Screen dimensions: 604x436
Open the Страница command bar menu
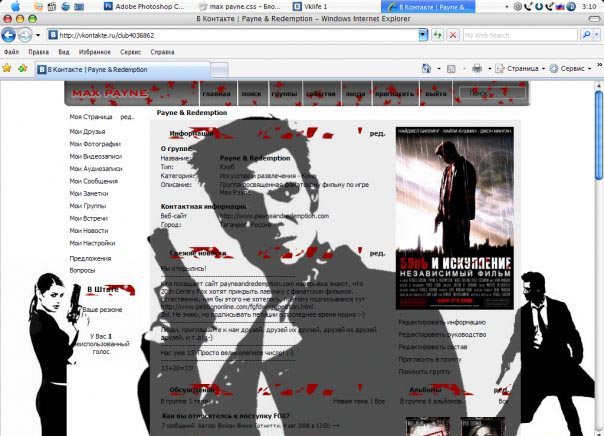[520, 69]
